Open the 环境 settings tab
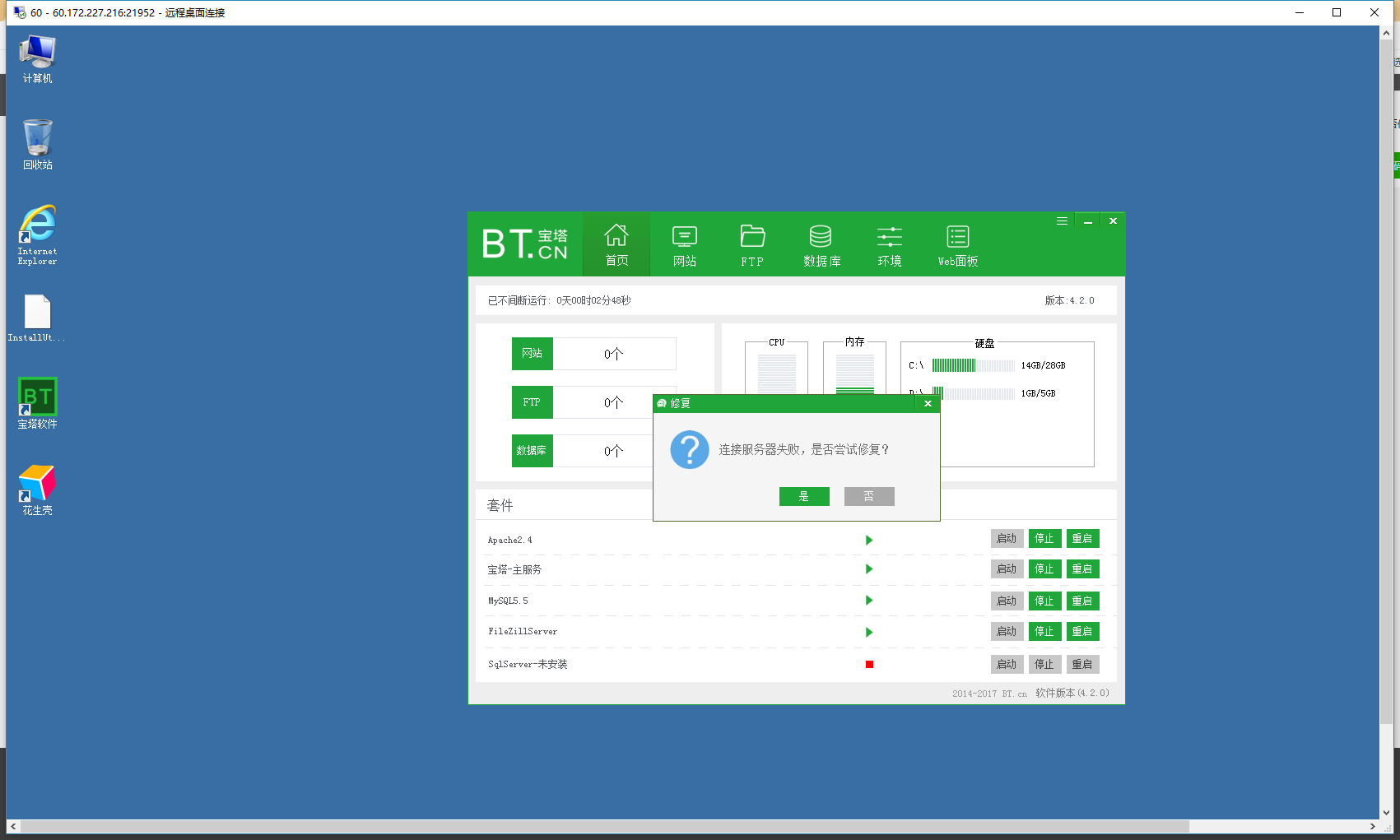 [890, 244]
